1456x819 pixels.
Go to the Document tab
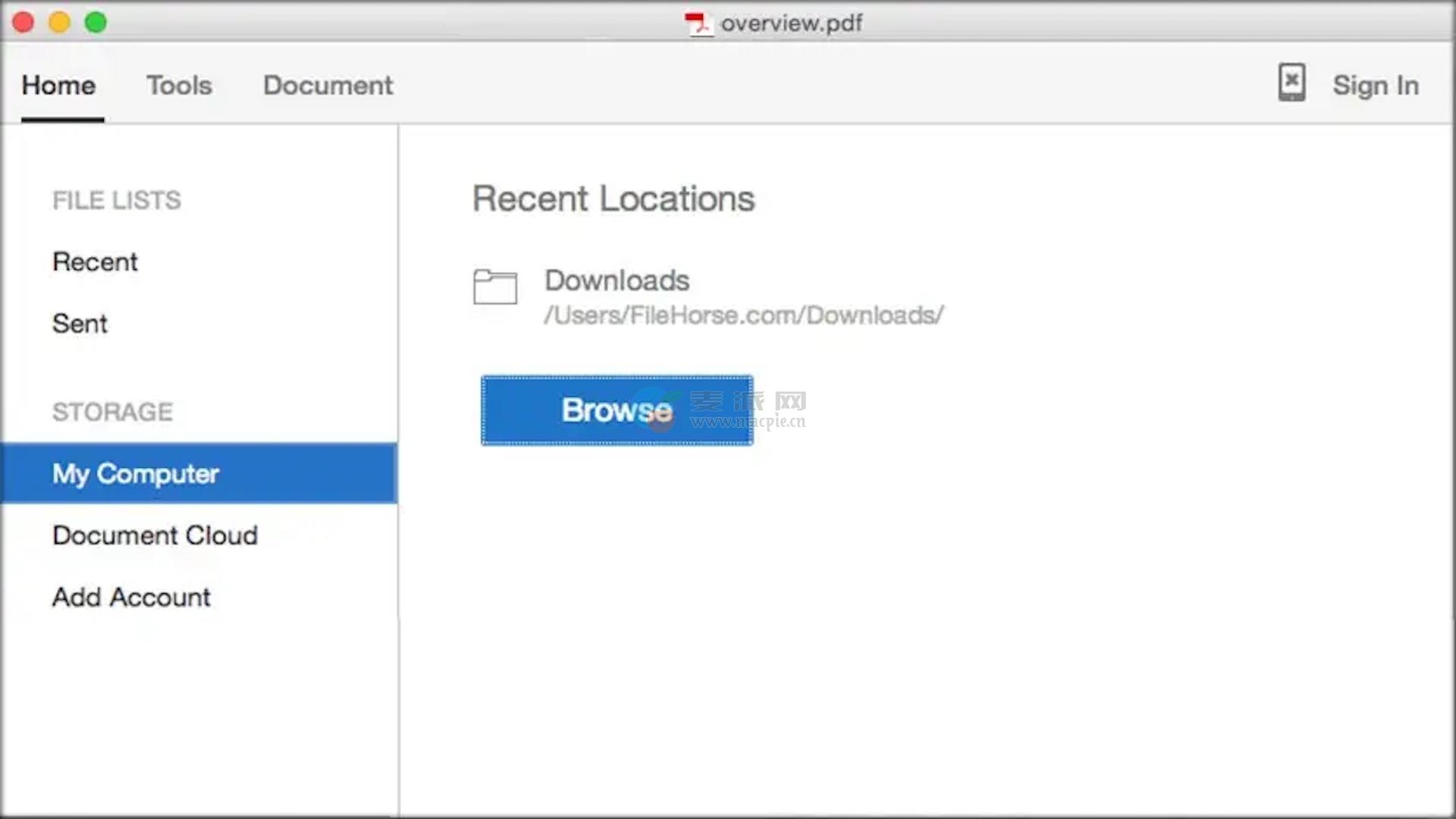(328, 86)
